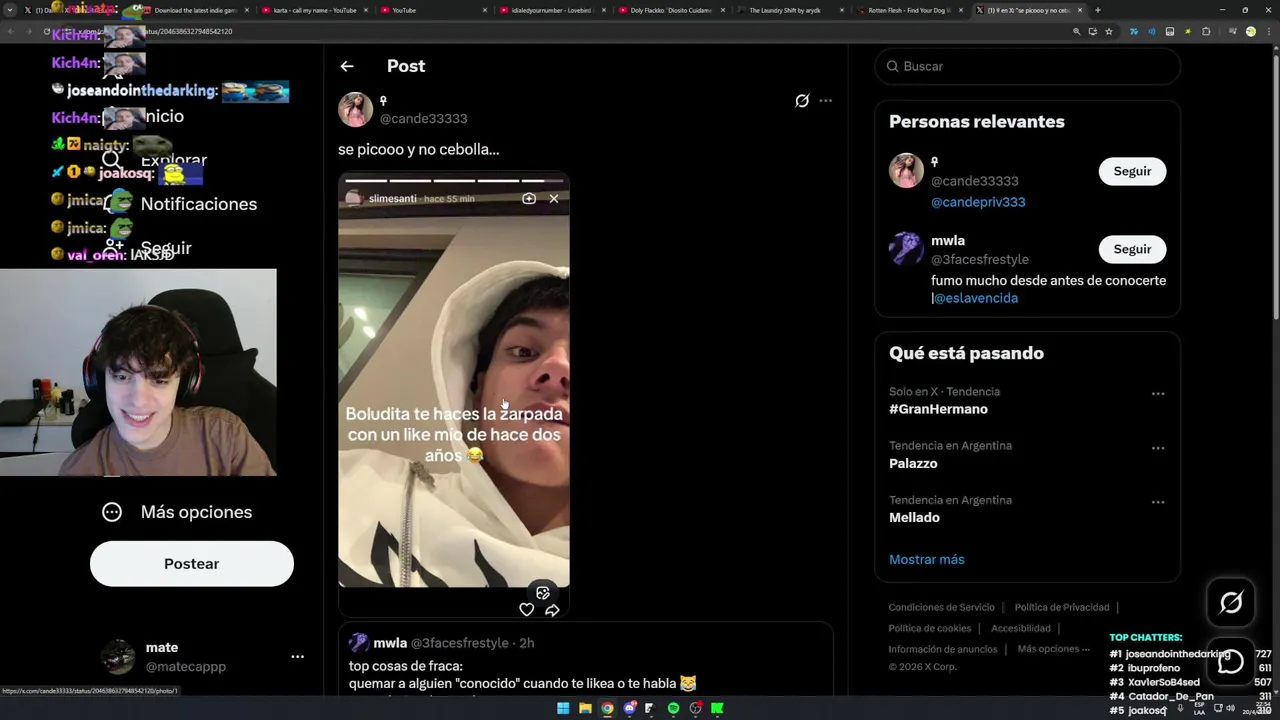The height and width of the screenshot is (720, 1280).
Task: Like the story with heart icon
Action: 527,609
